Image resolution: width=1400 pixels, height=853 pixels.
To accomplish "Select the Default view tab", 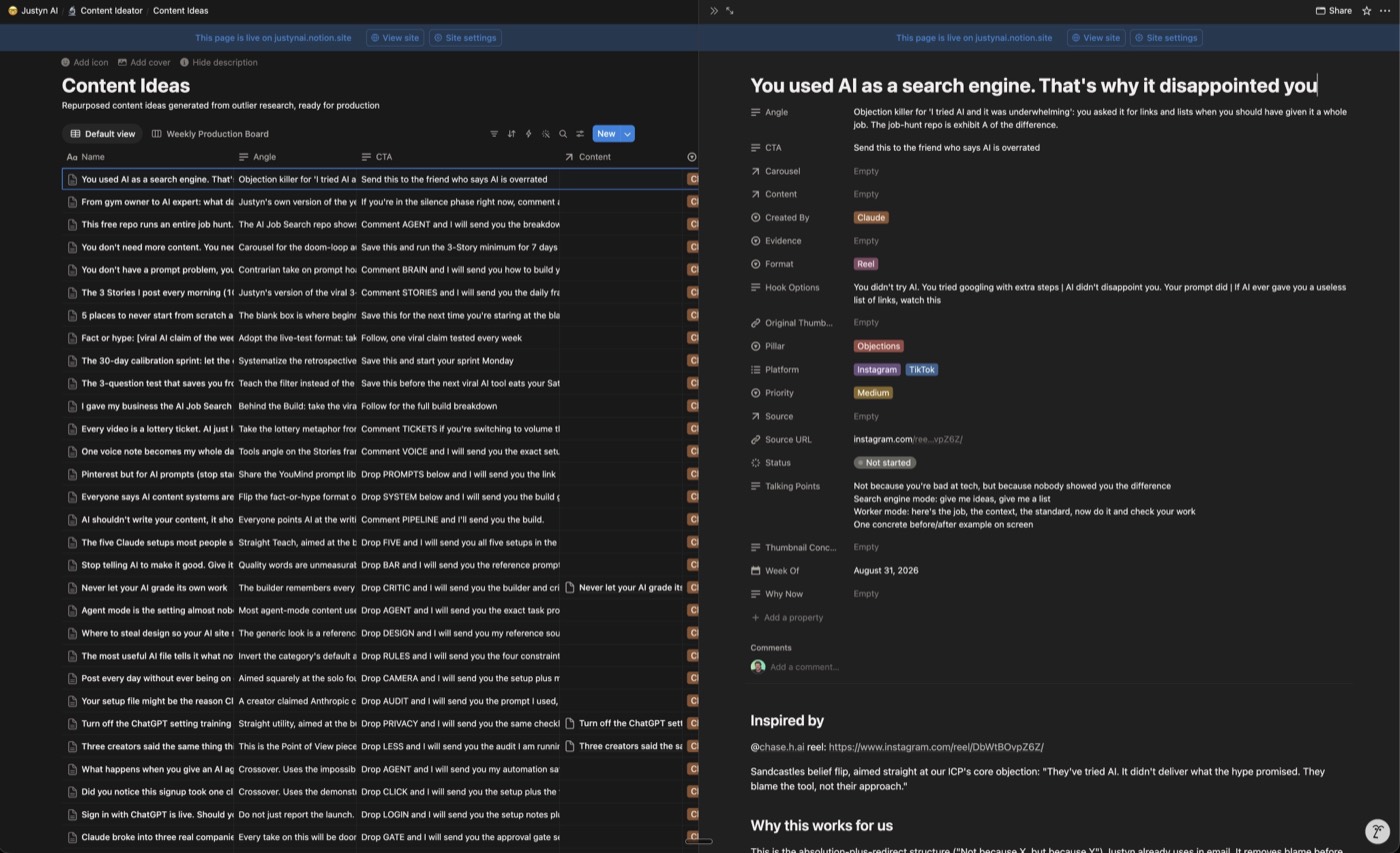I will pyautogui.click(x=102, y=134).
